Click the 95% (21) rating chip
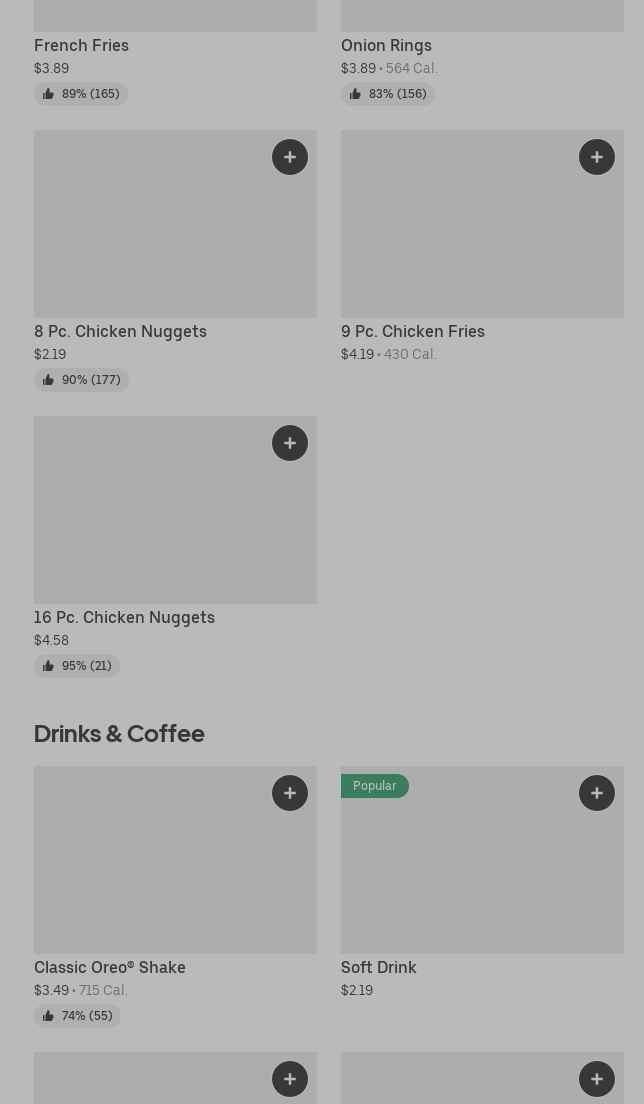This screenshot has width=644, height=1104. [x=77, y=666]
